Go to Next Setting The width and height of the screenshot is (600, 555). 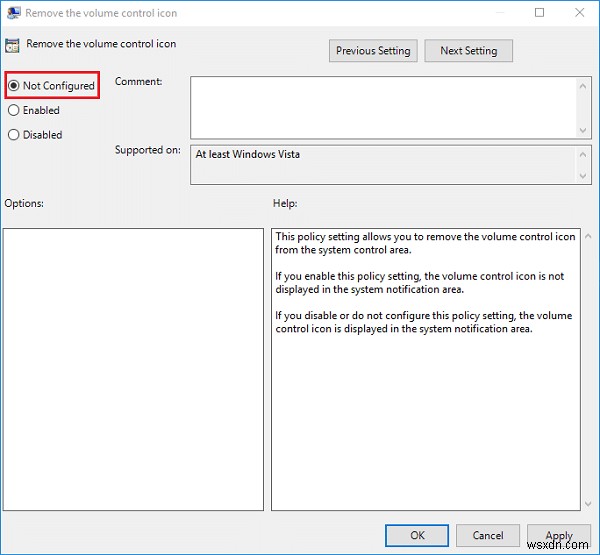(469, 51)
